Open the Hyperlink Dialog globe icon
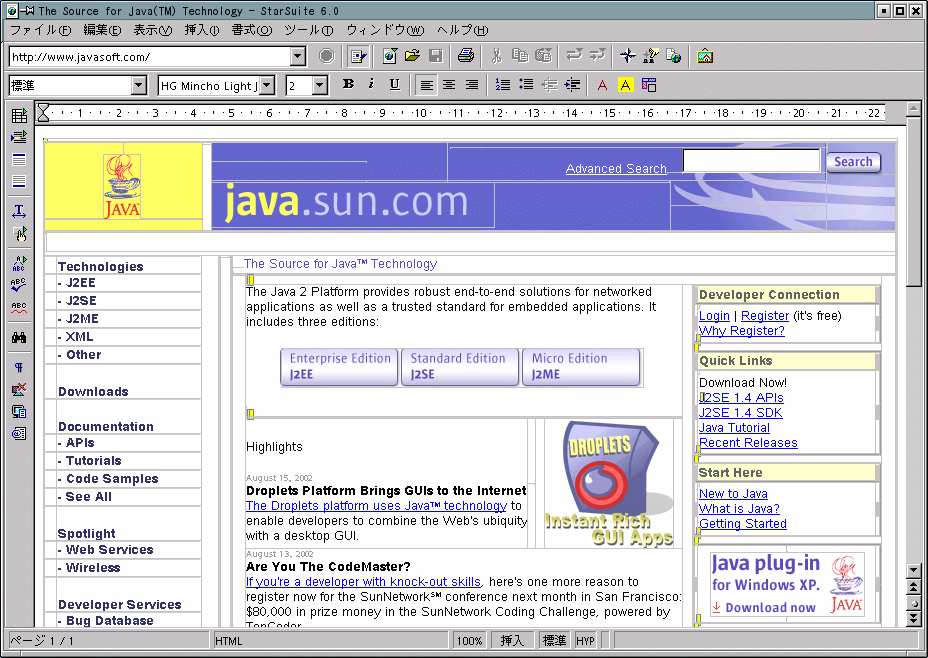The height and width of the screenshot is (658, 928). [674, 56]
